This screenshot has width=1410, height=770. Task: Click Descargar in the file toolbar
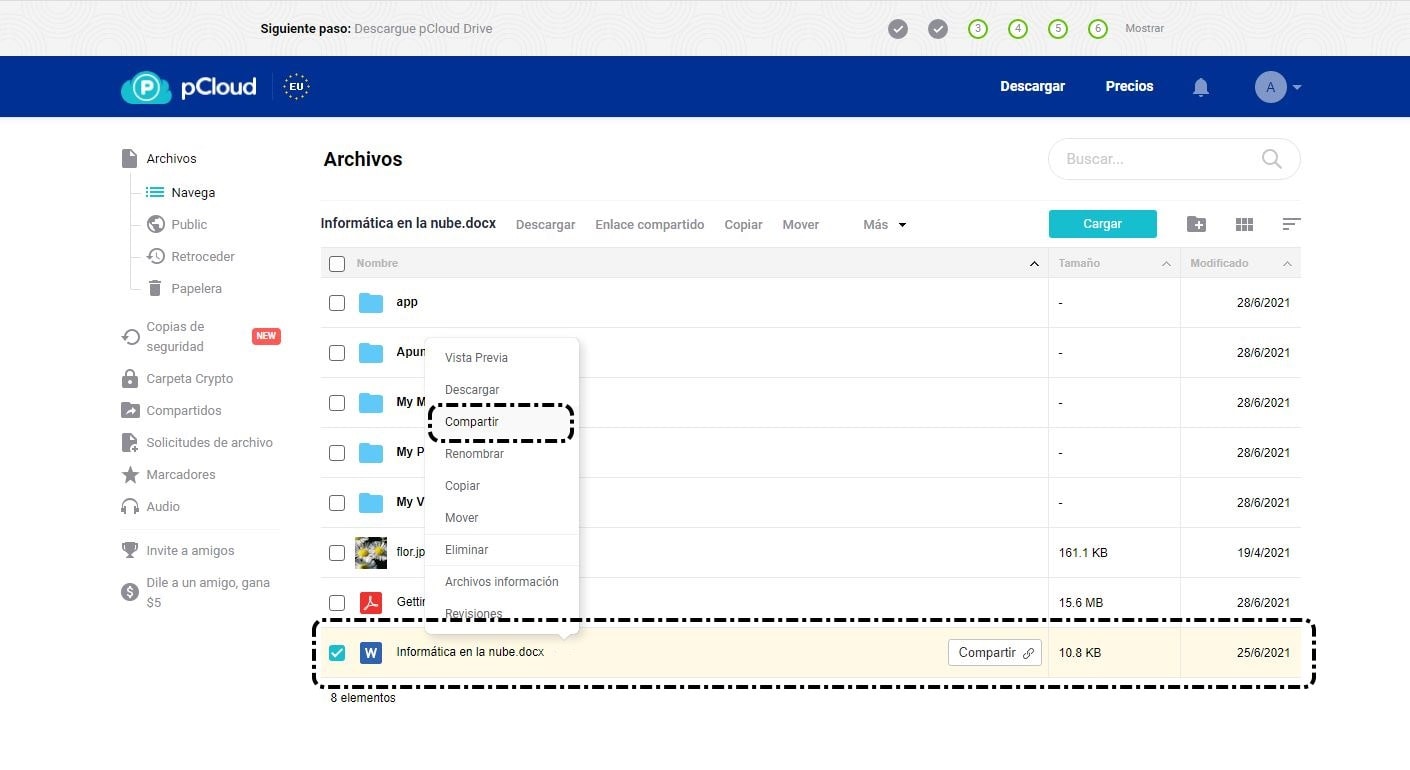pyautogui.click(x=545, y=225)
